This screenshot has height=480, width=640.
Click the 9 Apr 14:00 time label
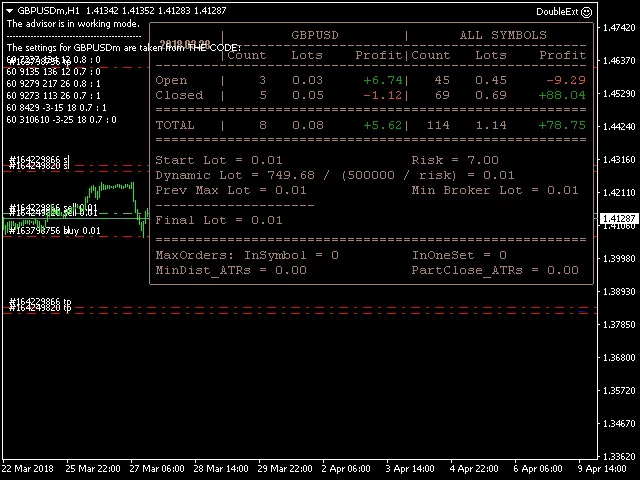coord(602,468)
